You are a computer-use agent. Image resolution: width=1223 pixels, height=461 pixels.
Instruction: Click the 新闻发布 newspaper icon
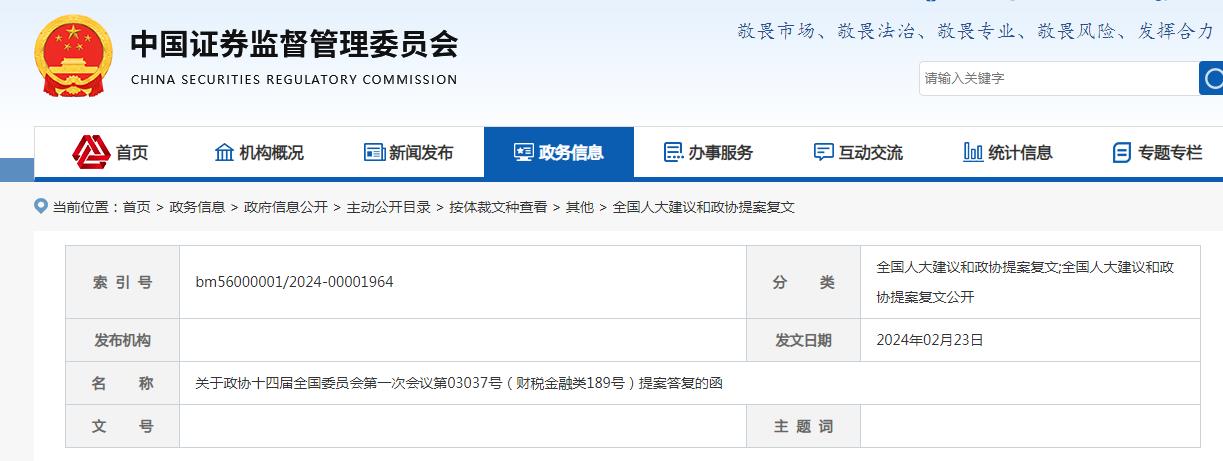374,153
